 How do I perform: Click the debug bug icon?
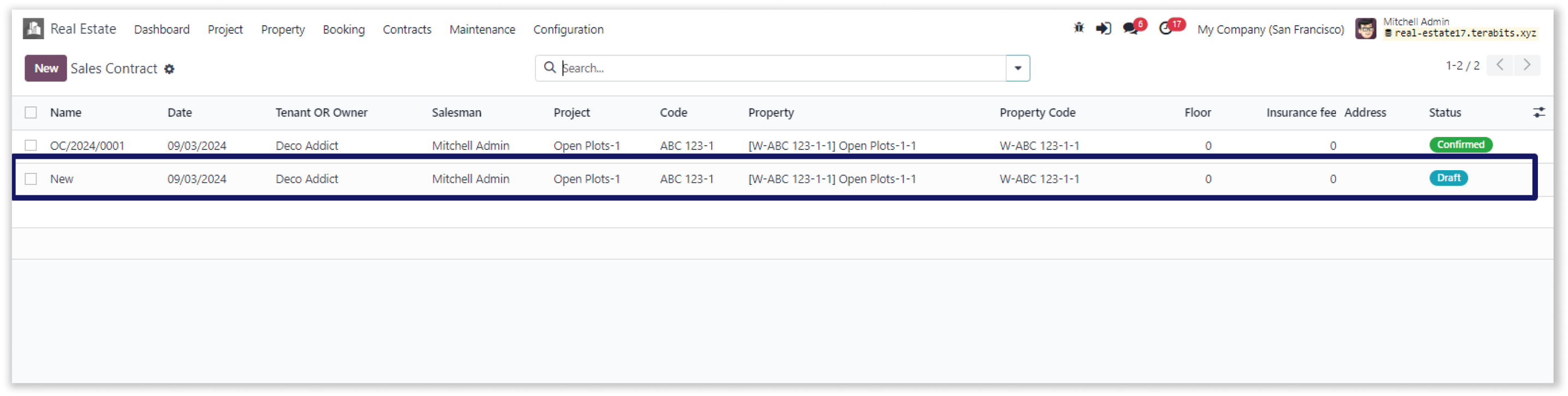point(1078,28)
